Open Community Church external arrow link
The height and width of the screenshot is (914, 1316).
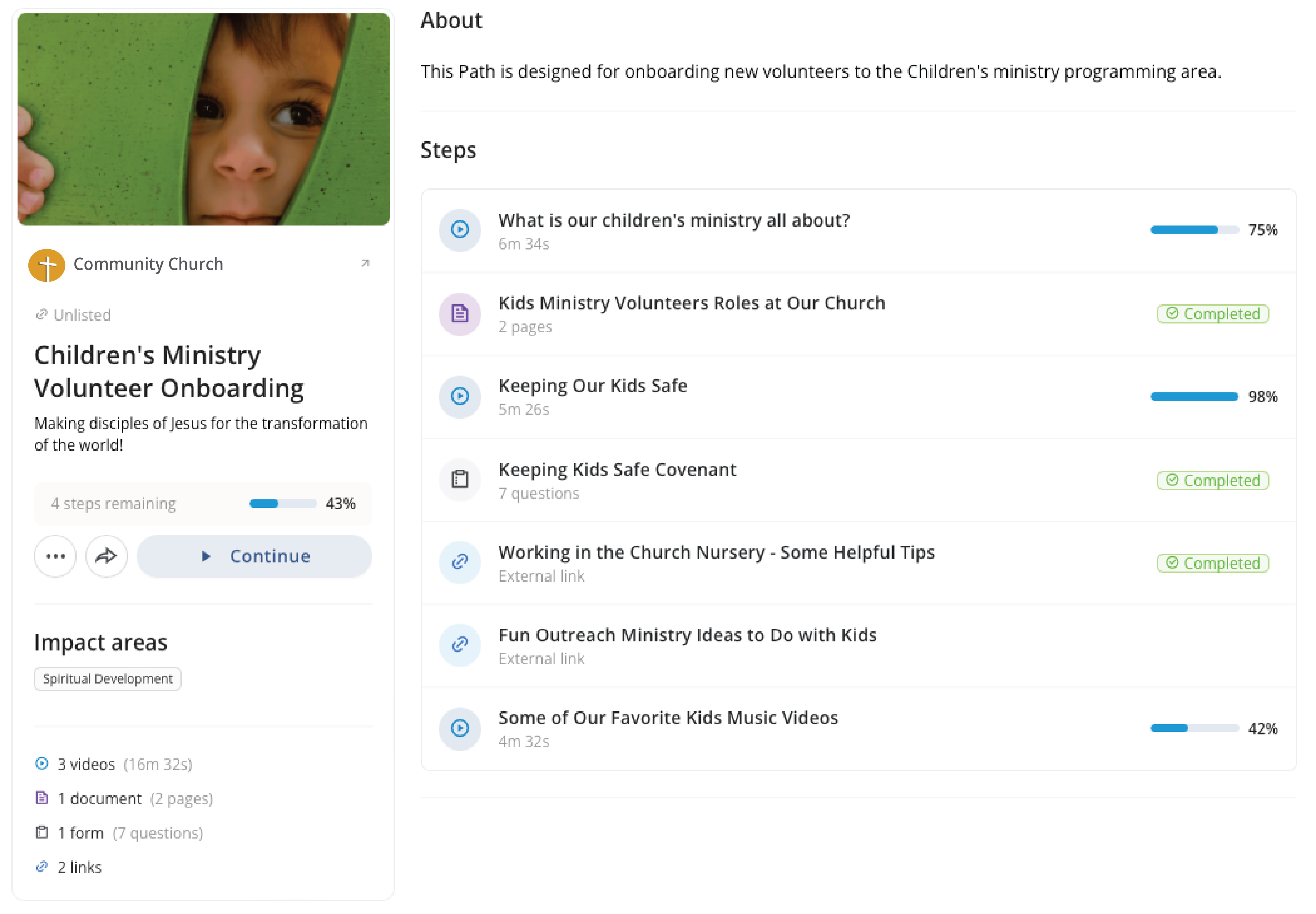365,264
